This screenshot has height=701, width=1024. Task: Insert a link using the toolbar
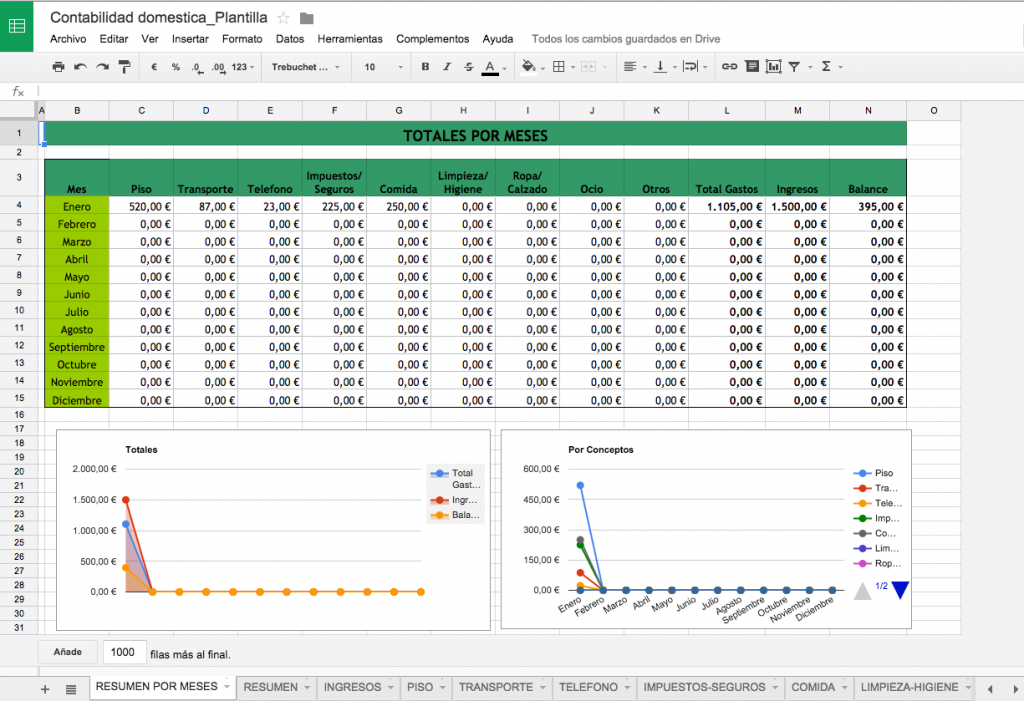coord(729,67)
